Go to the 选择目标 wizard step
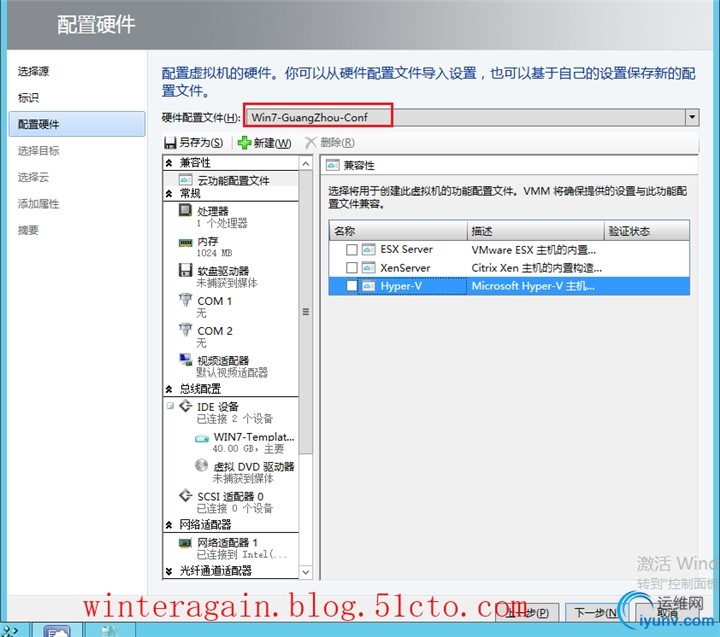 point(39,151)
